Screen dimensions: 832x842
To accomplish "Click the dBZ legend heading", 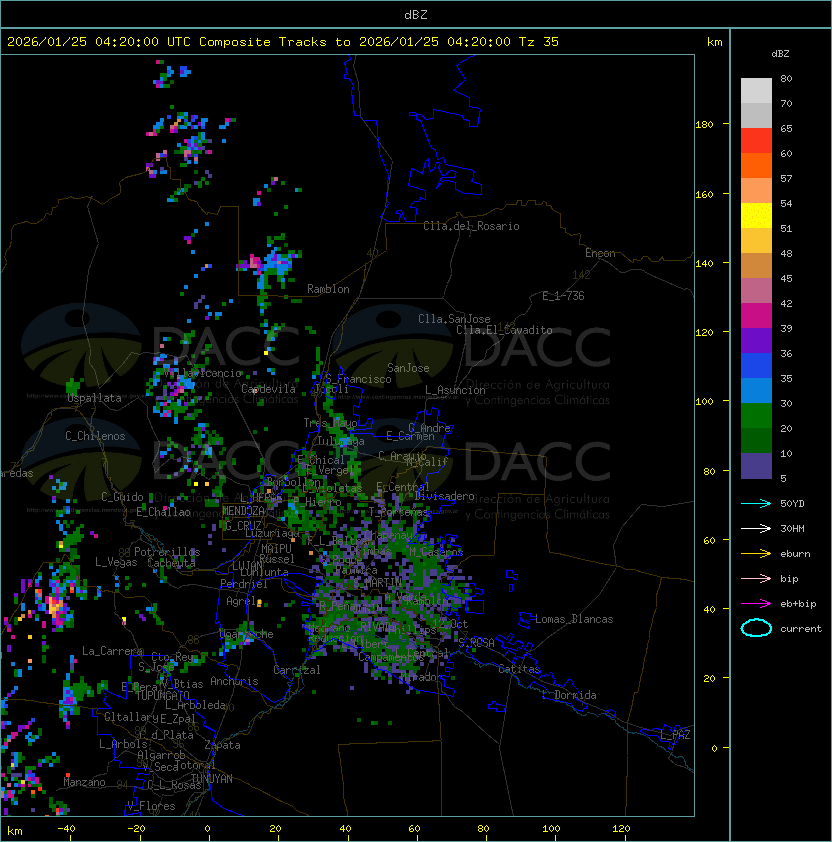I will pyautogui.click(x=780, y=54).
